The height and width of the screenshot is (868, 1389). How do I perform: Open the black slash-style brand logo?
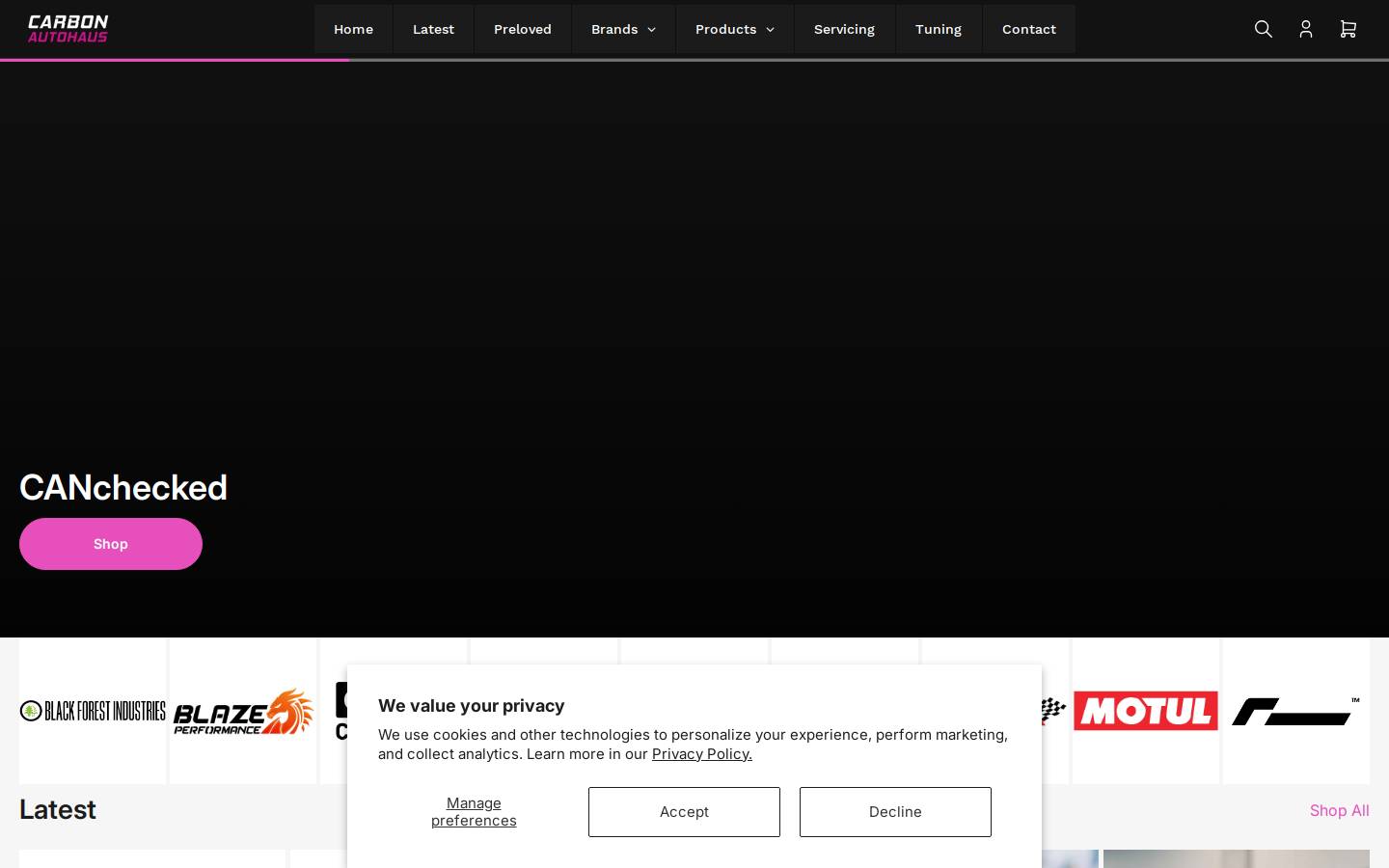[1296, 711]
